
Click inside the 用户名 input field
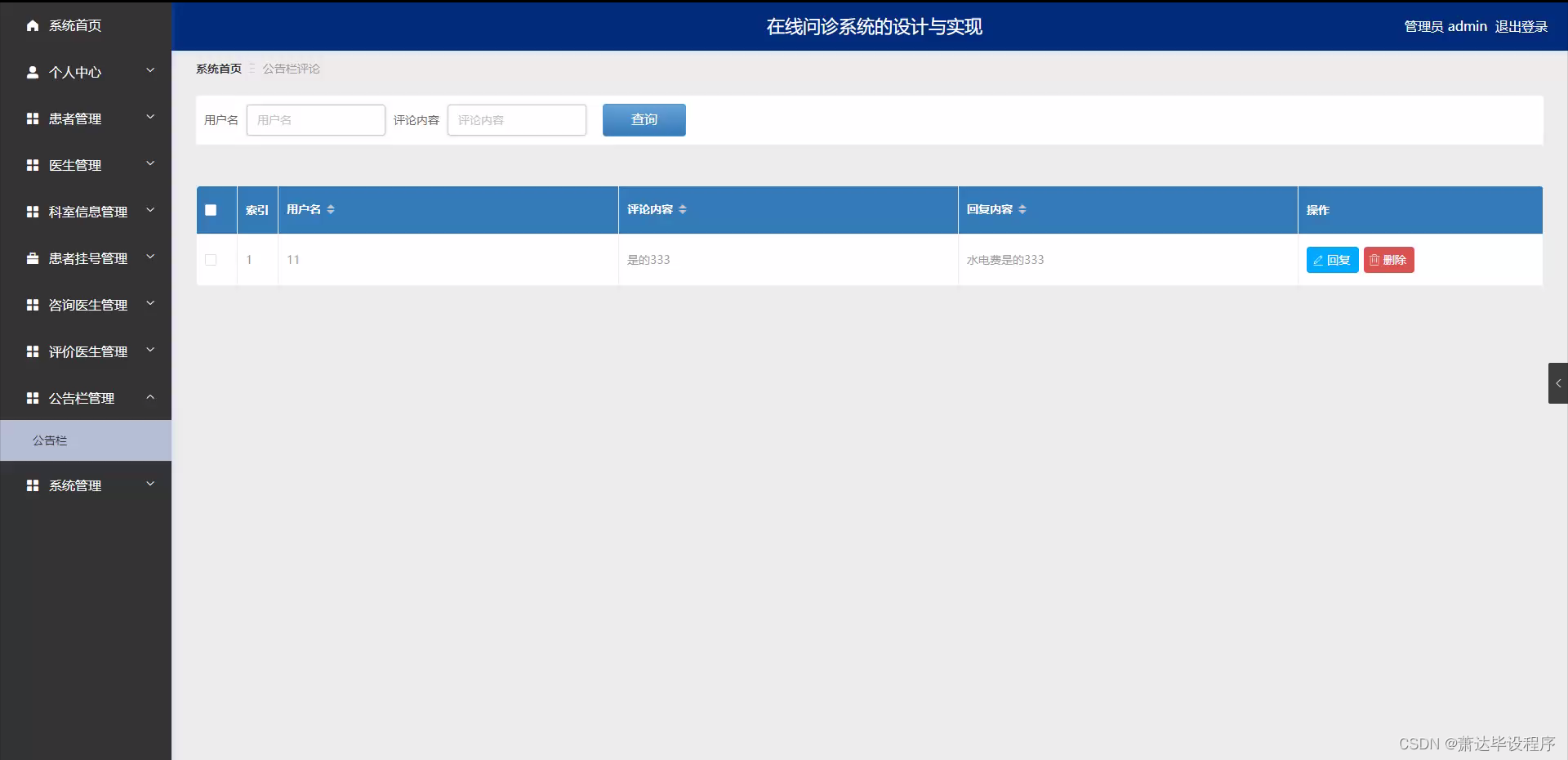pos(315,120)
